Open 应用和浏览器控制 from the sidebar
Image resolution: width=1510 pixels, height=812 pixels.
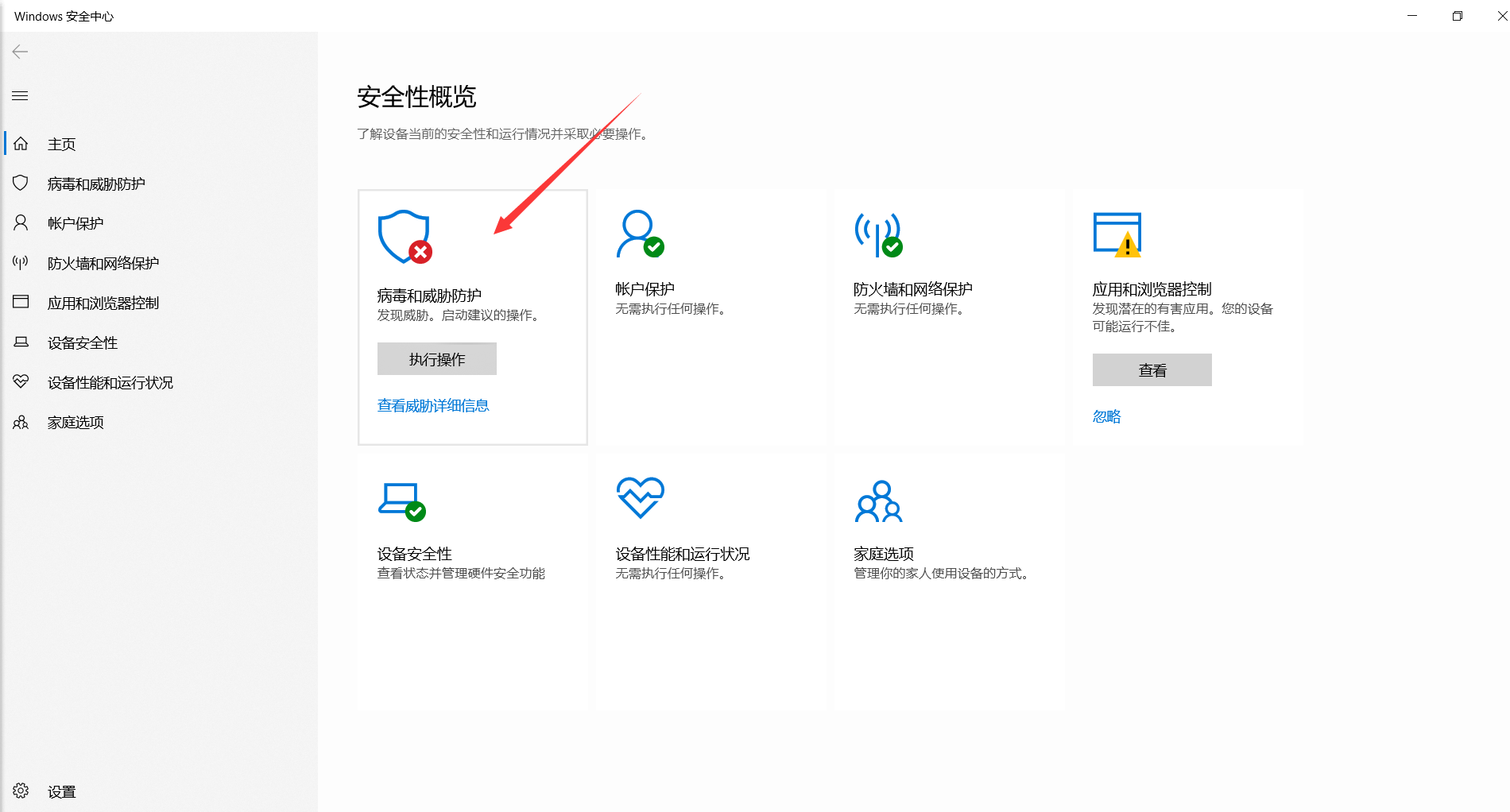(103, 303)
